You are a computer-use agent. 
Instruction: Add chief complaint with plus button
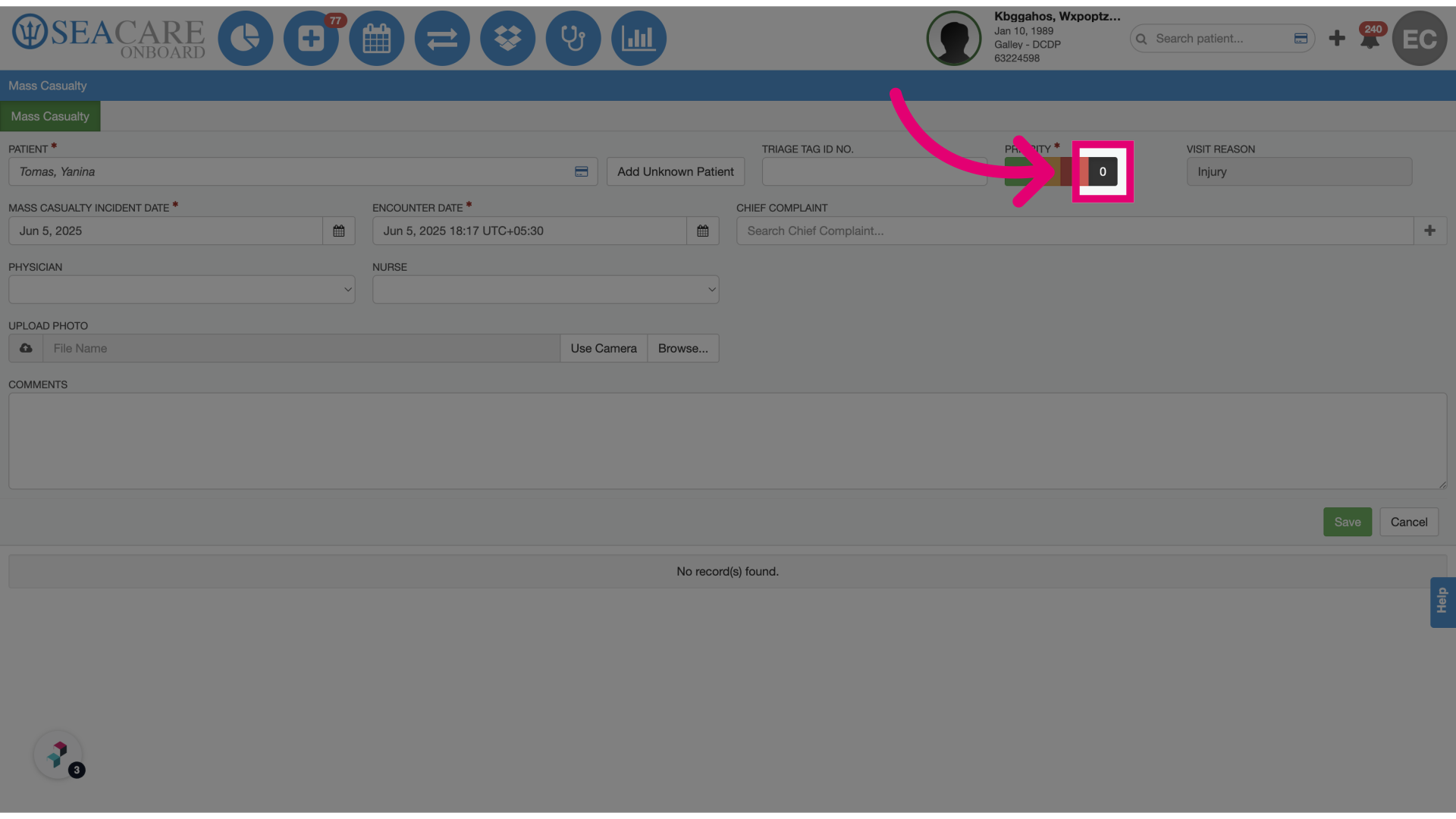(x=1429, y=231)
